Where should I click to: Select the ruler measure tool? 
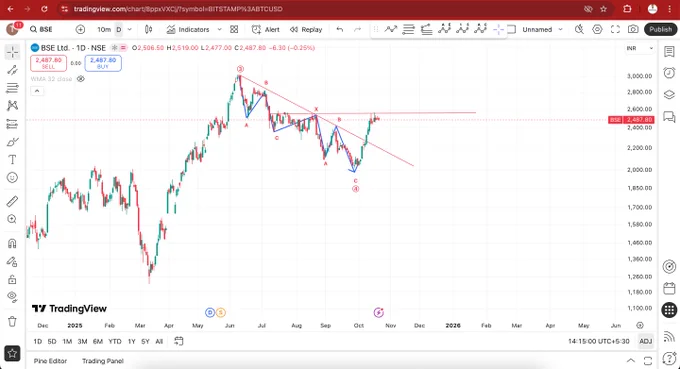pos(12,201)
